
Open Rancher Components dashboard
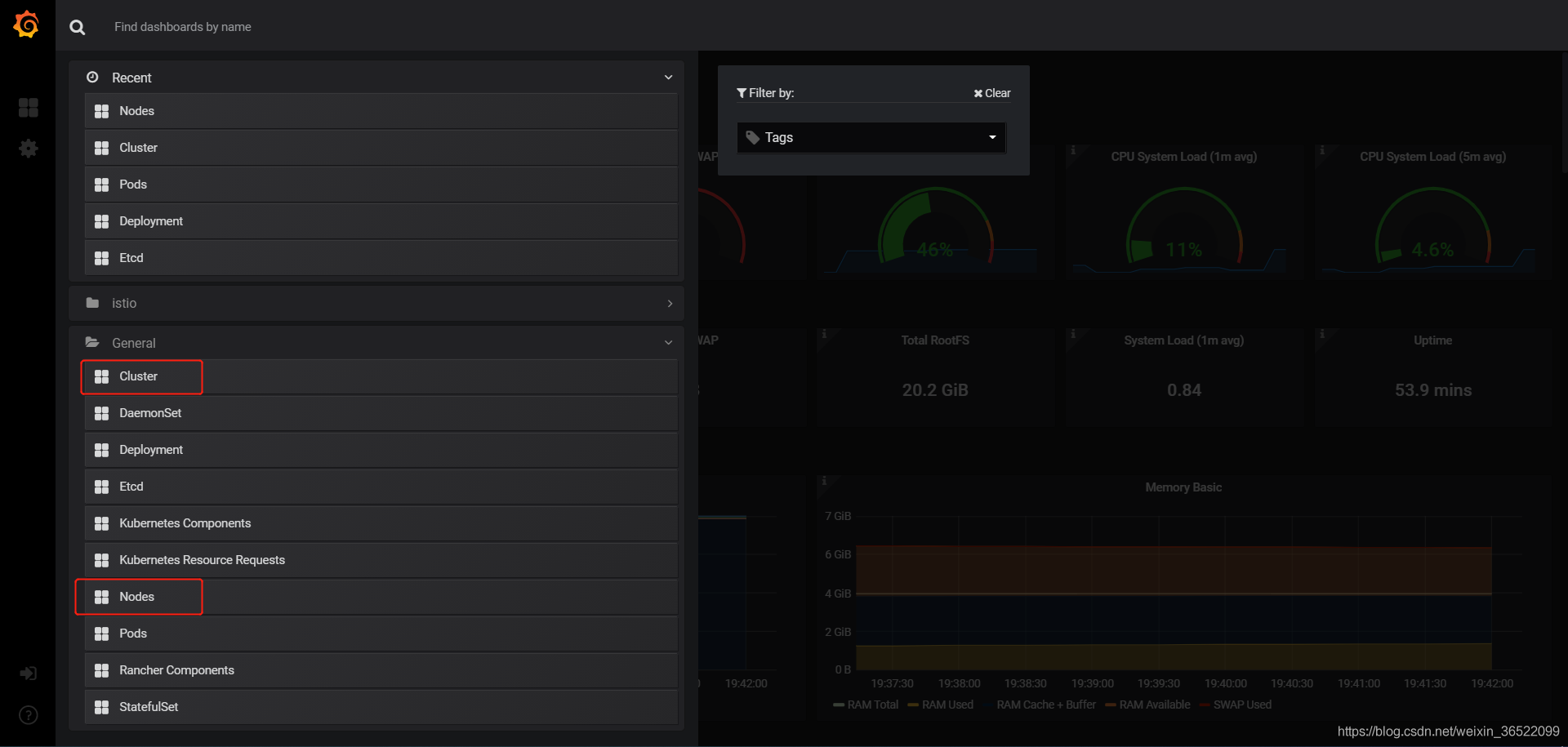click(381, 670)
